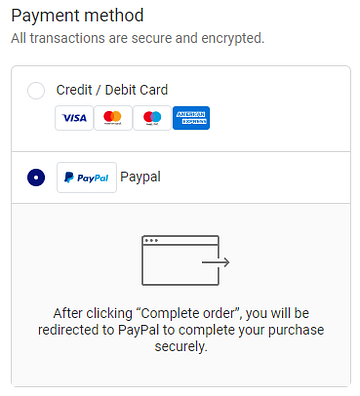The height and width of the screenshot is (396, 360).
Task: Click the Maestro red-blue logo
Action: [x=152, y=118]
